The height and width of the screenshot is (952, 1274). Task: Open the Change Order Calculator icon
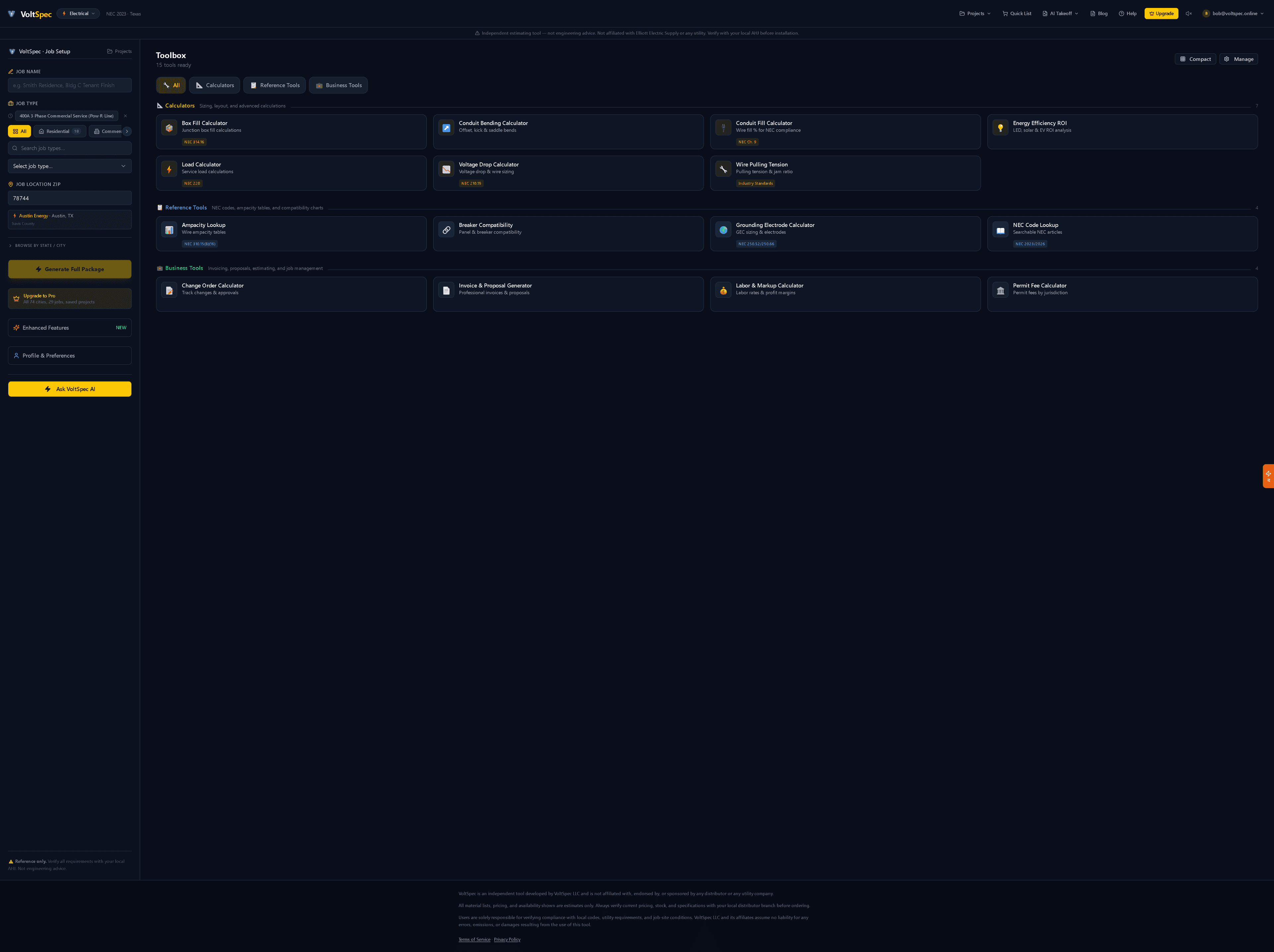point(169,290)
